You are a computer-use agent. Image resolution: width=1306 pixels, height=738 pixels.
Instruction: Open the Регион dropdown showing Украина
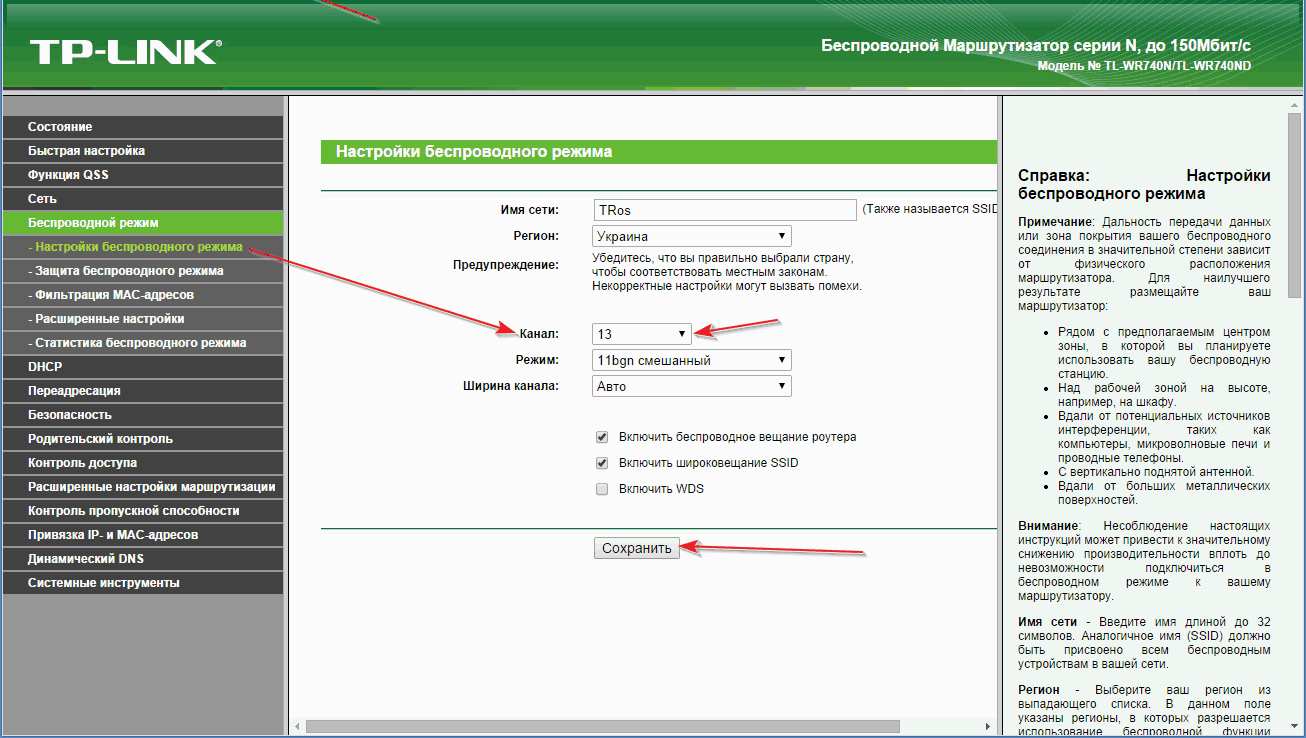(x=691, y=237)
